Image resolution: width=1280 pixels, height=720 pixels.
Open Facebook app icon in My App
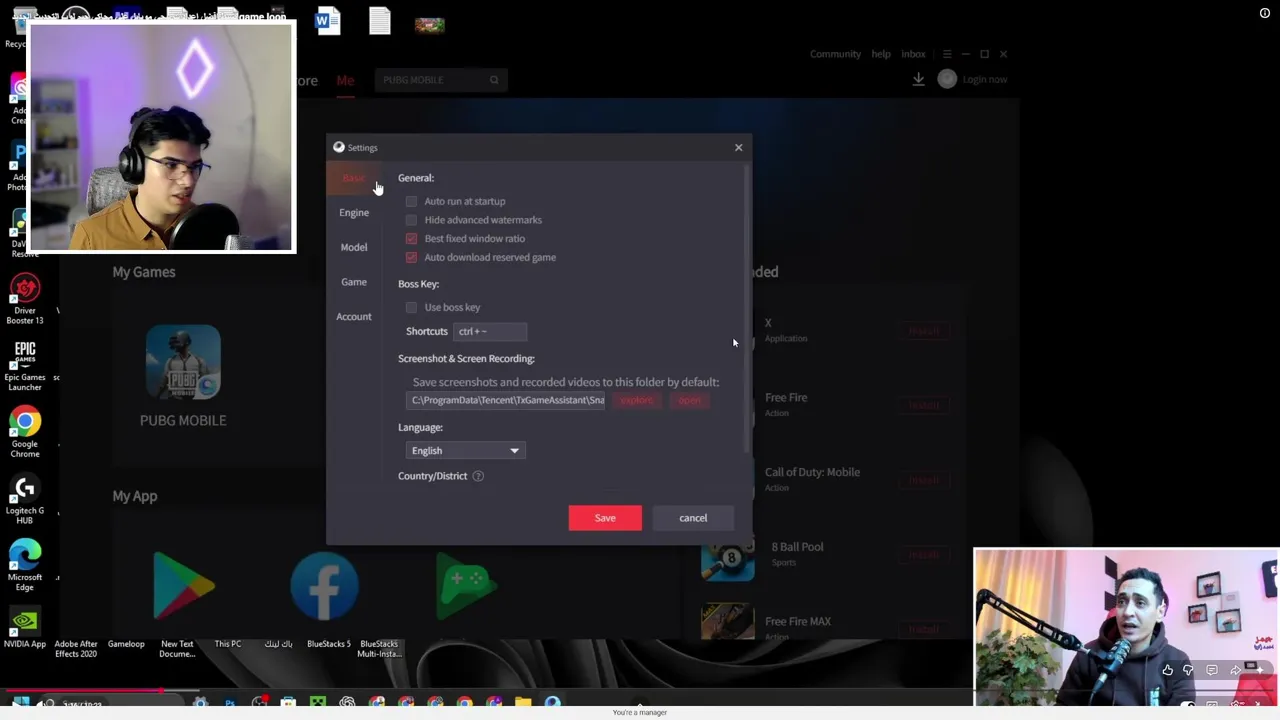[324, 585]
